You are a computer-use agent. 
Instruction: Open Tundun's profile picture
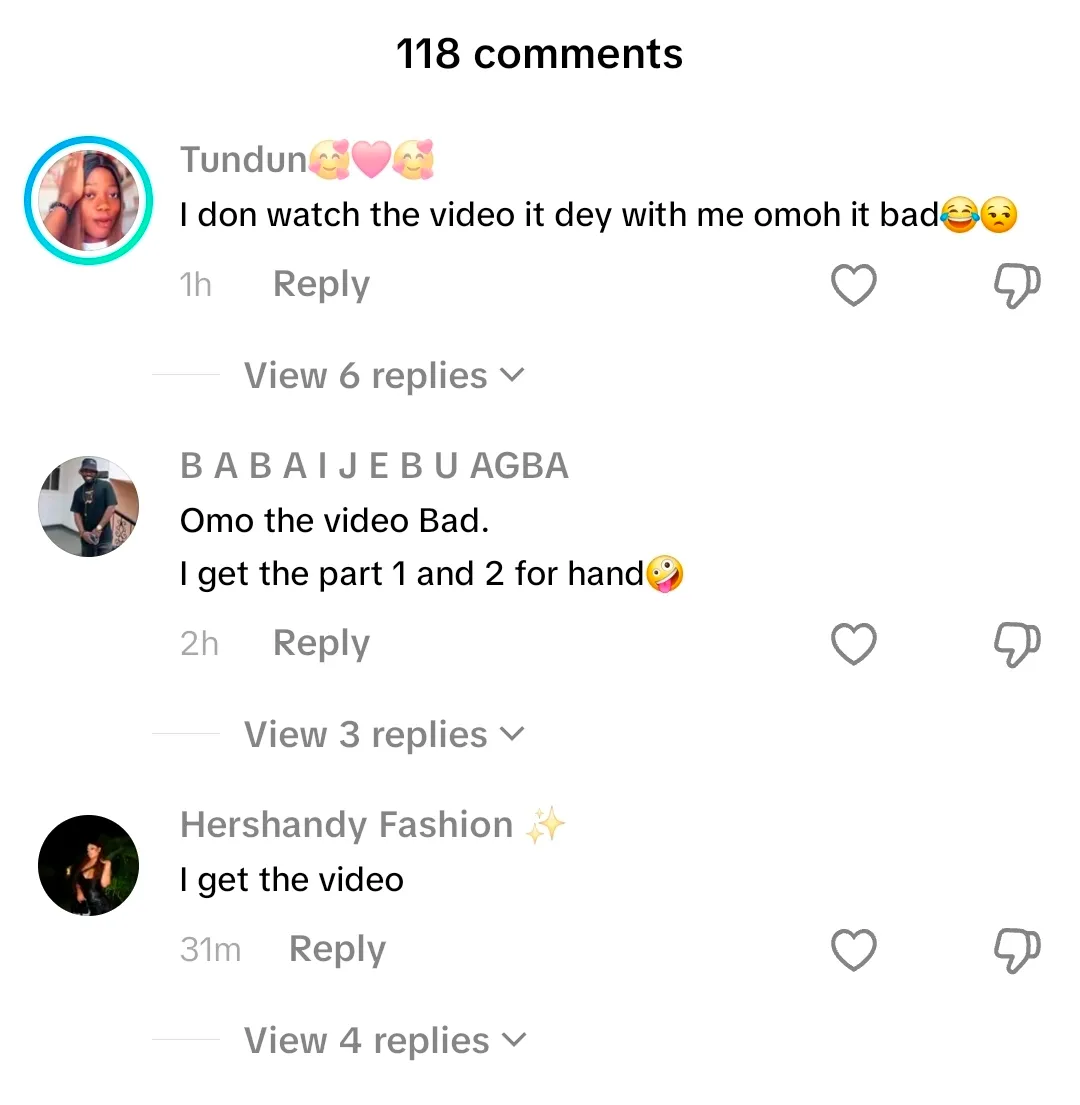pos(88,200)
